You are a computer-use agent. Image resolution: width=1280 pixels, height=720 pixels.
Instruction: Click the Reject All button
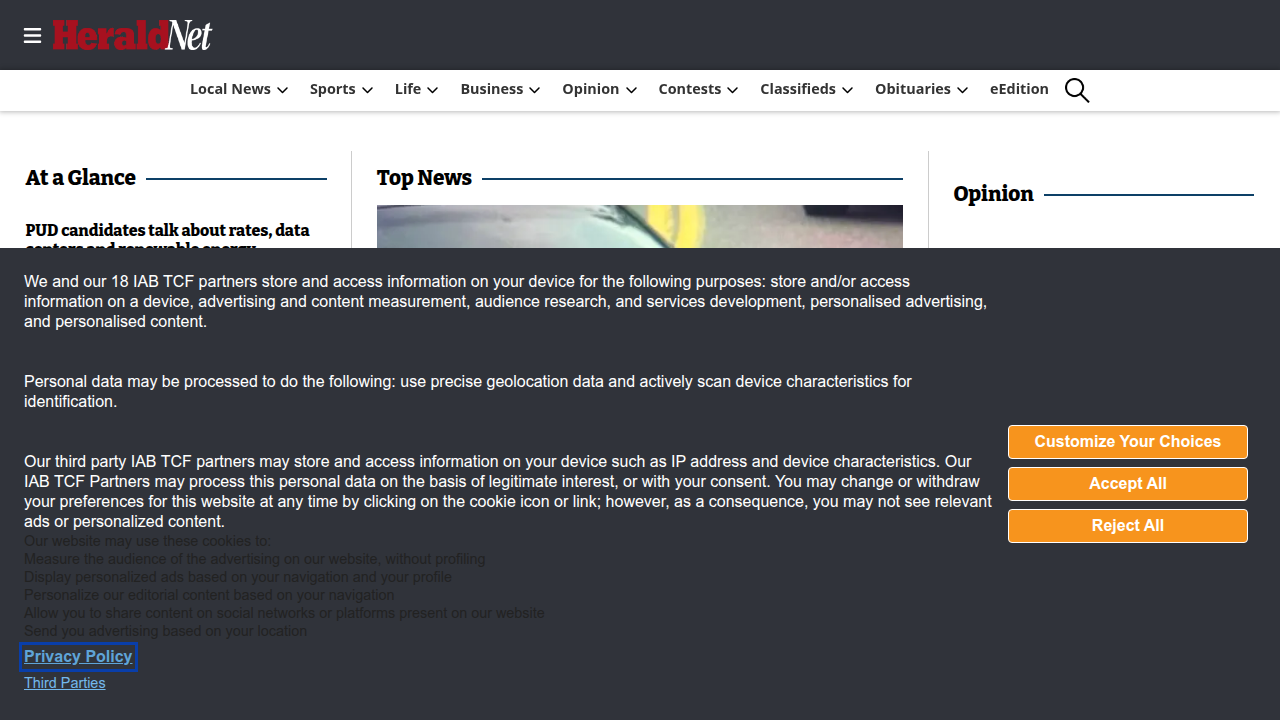click(x=1128, y=526)
